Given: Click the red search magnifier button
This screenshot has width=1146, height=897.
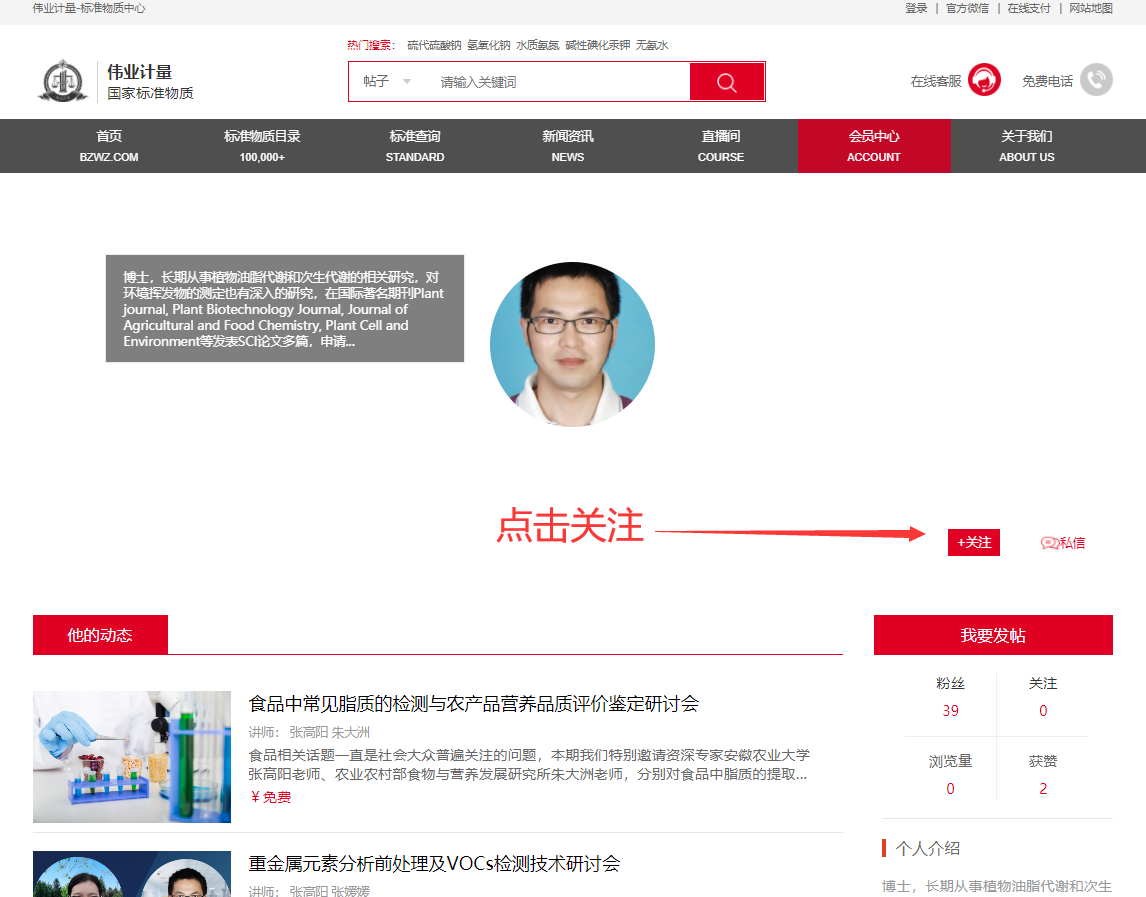Looking at the screenshot, I should [726, 82].
